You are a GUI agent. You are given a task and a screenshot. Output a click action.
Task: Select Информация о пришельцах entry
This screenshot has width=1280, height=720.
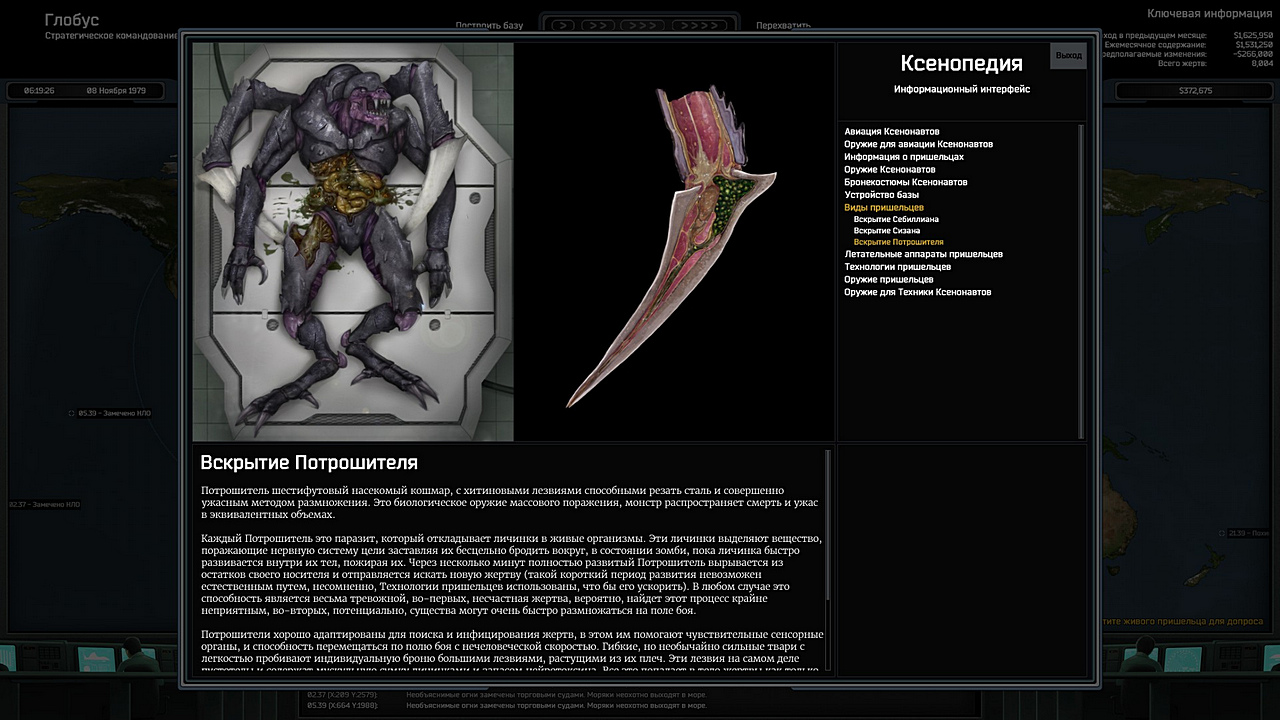[x=904, y=157]
